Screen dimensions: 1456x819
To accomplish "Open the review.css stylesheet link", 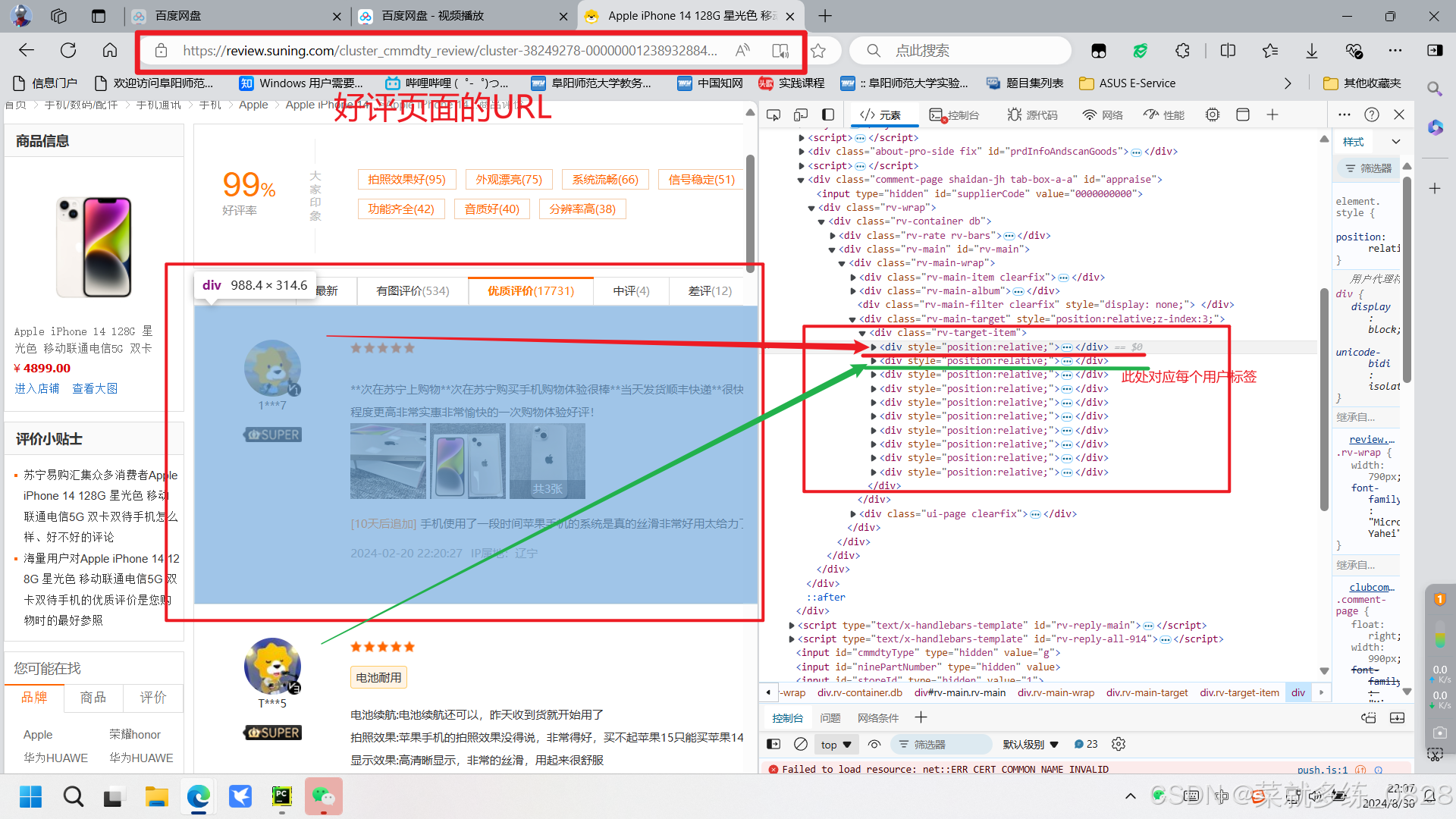I will tap(1372, 440).
